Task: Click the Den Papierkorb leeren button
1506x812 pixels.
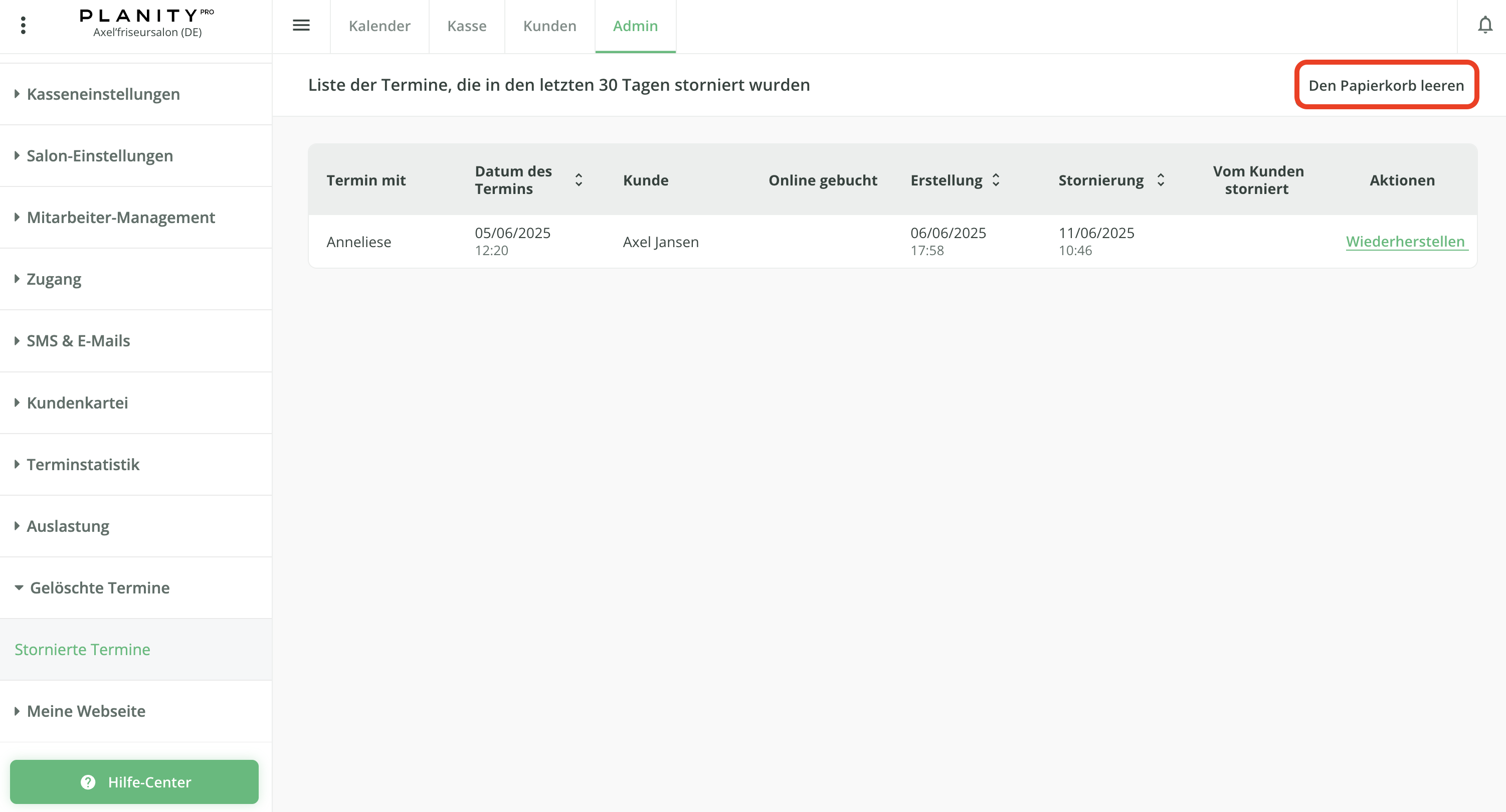Action: point(1386,85)
